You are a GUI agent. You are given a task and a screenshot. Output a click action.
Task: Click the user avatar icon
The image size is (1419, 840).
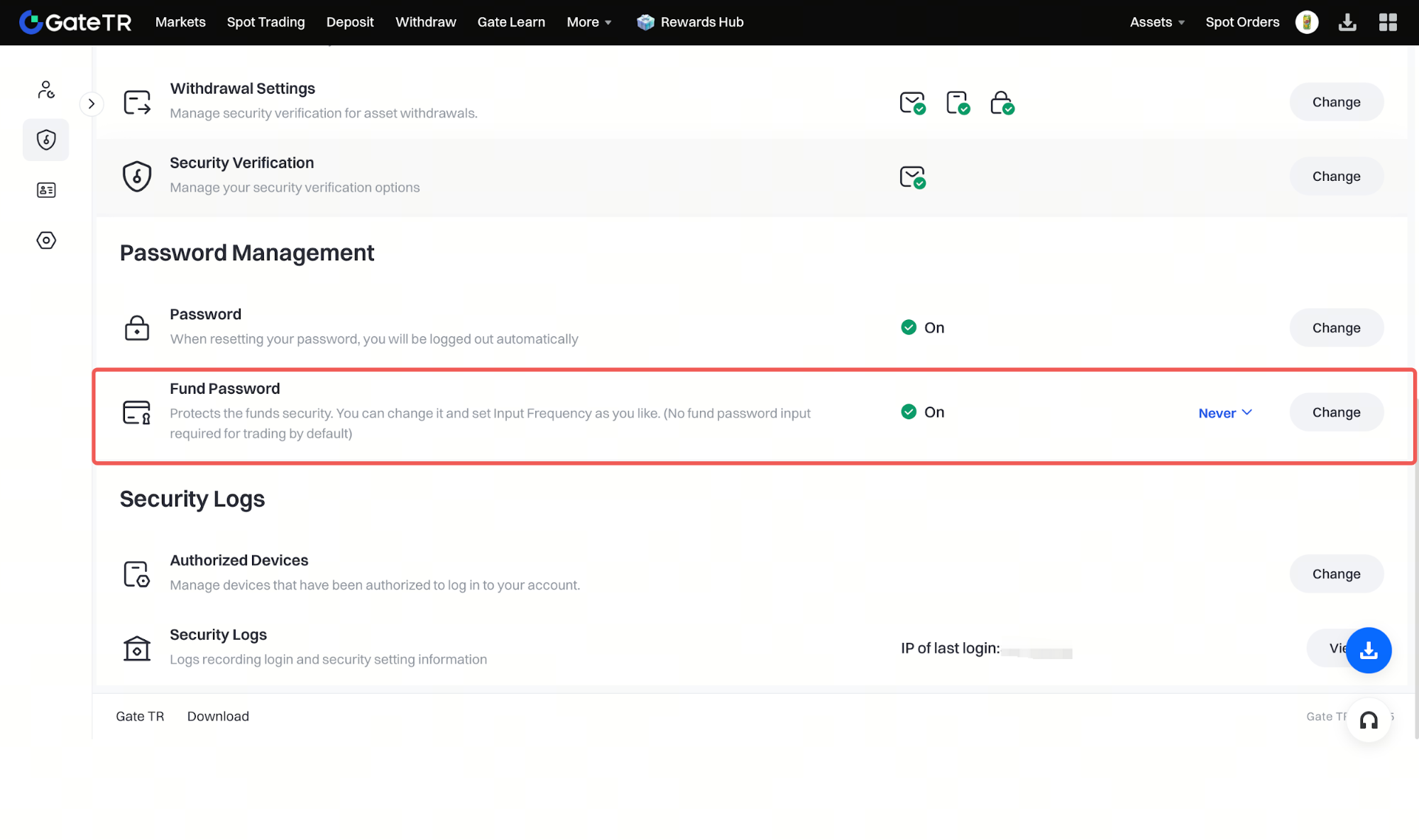pos(1306,22)
